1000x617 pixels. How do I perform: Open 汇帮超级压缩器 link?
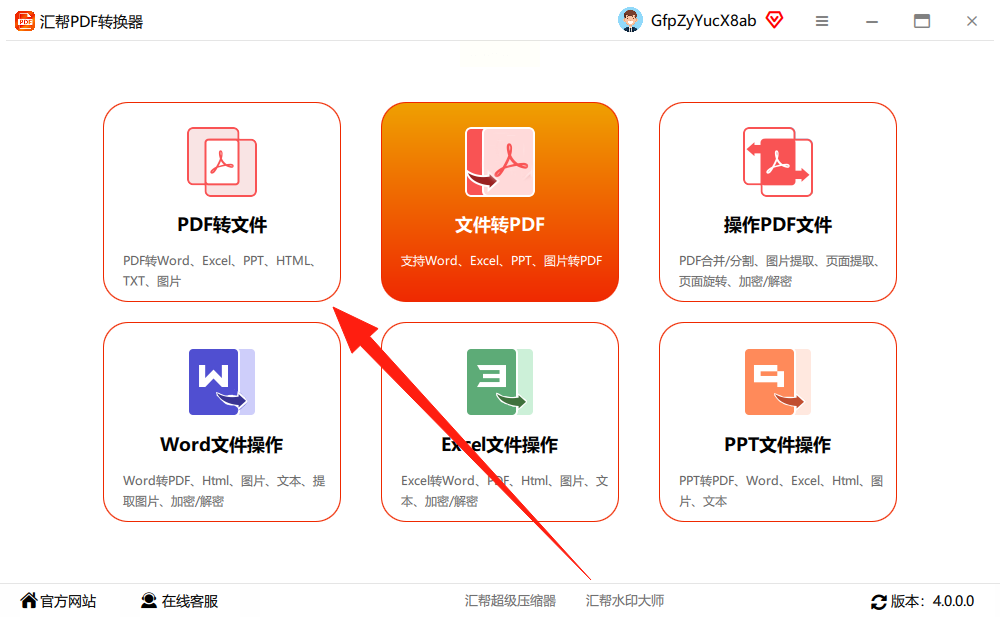(x=510, y=600)
